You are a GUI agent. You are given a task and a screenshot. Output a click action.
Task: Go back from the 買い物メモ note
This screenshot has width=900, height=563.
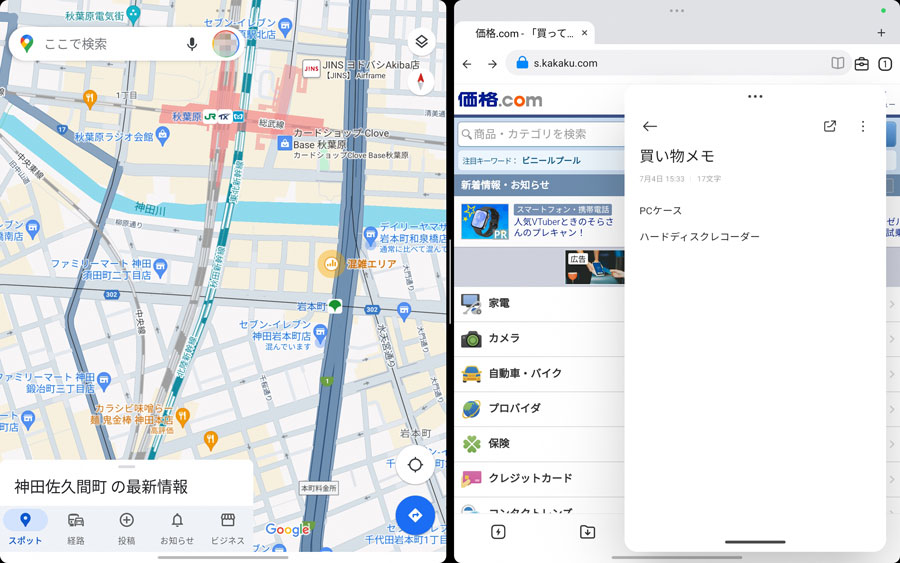point(649,126)
